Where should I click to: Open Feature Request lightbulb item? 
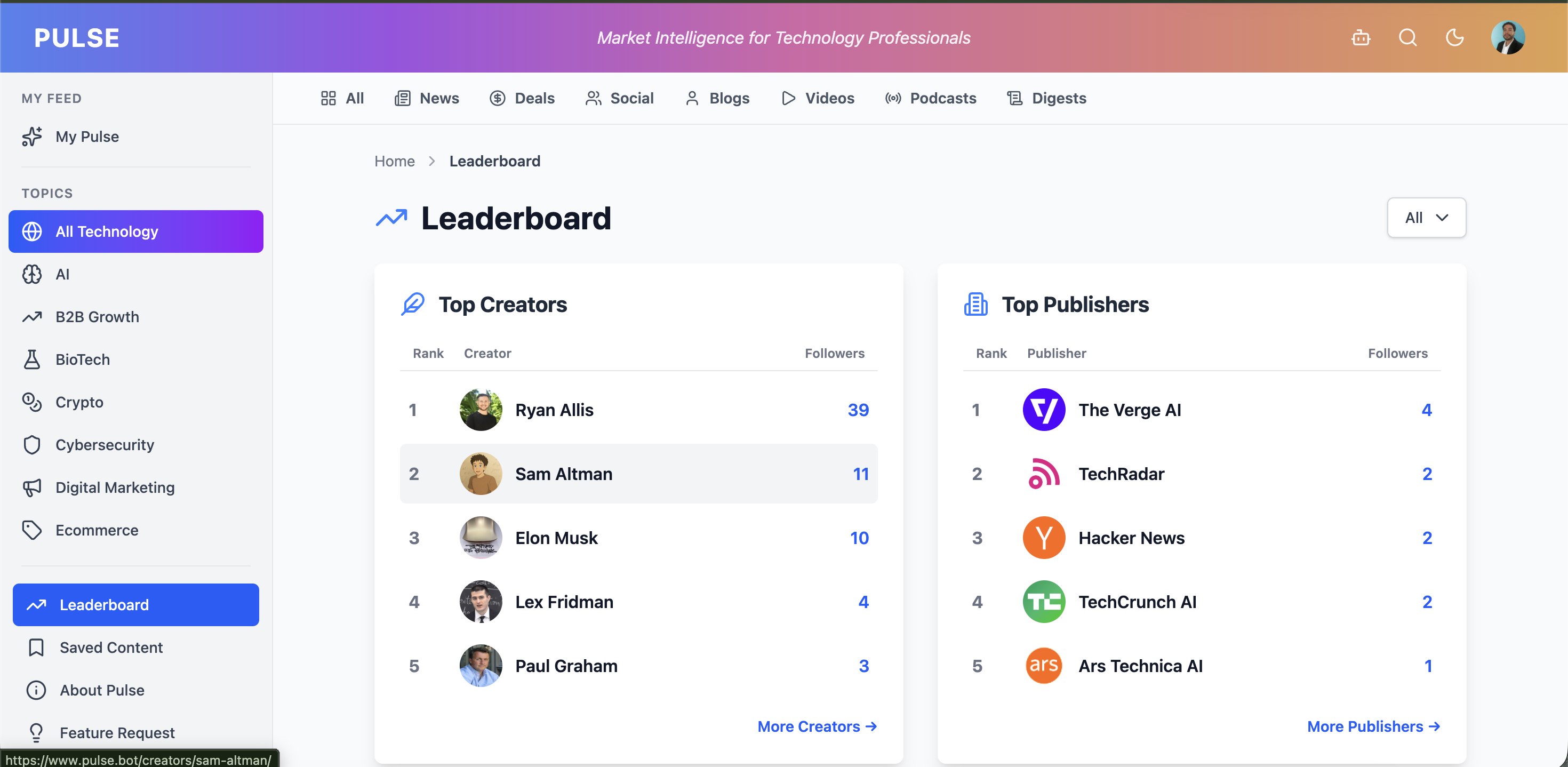coord(116,732)
